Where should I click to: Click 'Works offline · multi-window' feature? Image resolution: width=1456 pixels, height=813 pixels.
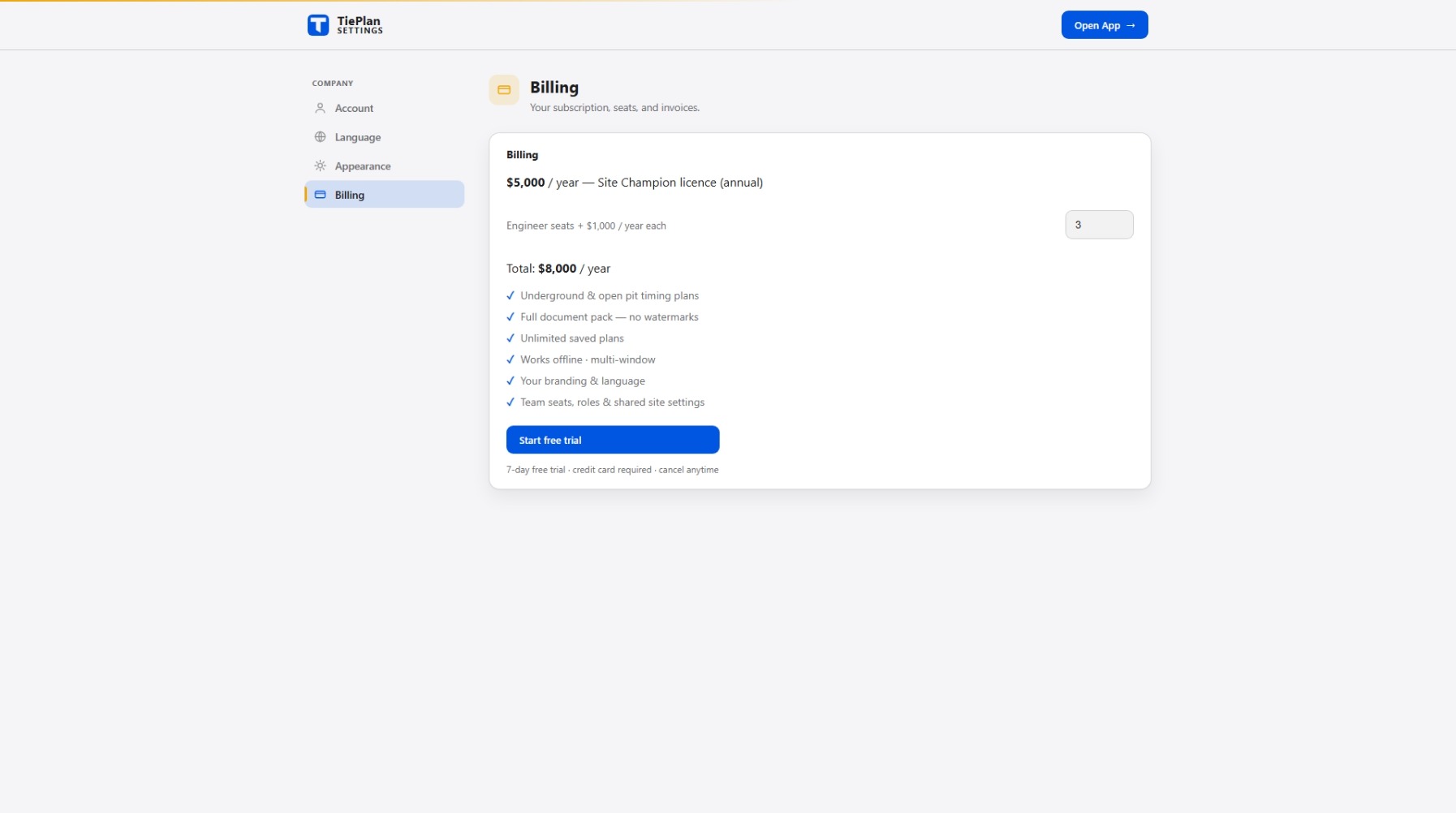tap(588, 359)
